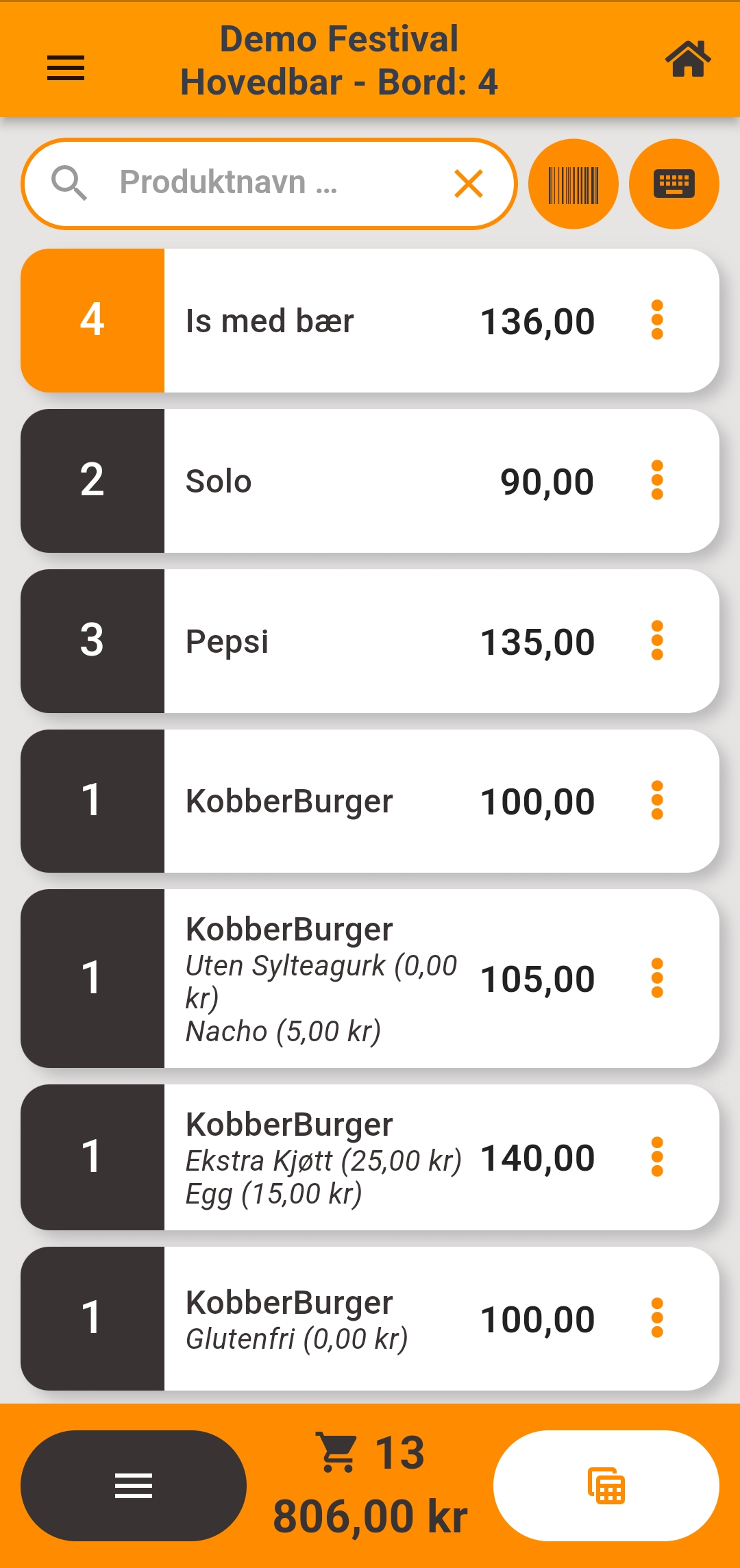740x1568 pixels.
Task: Open options menu for Pepsi
Action: pyautogui.click(x=657, y=640)
